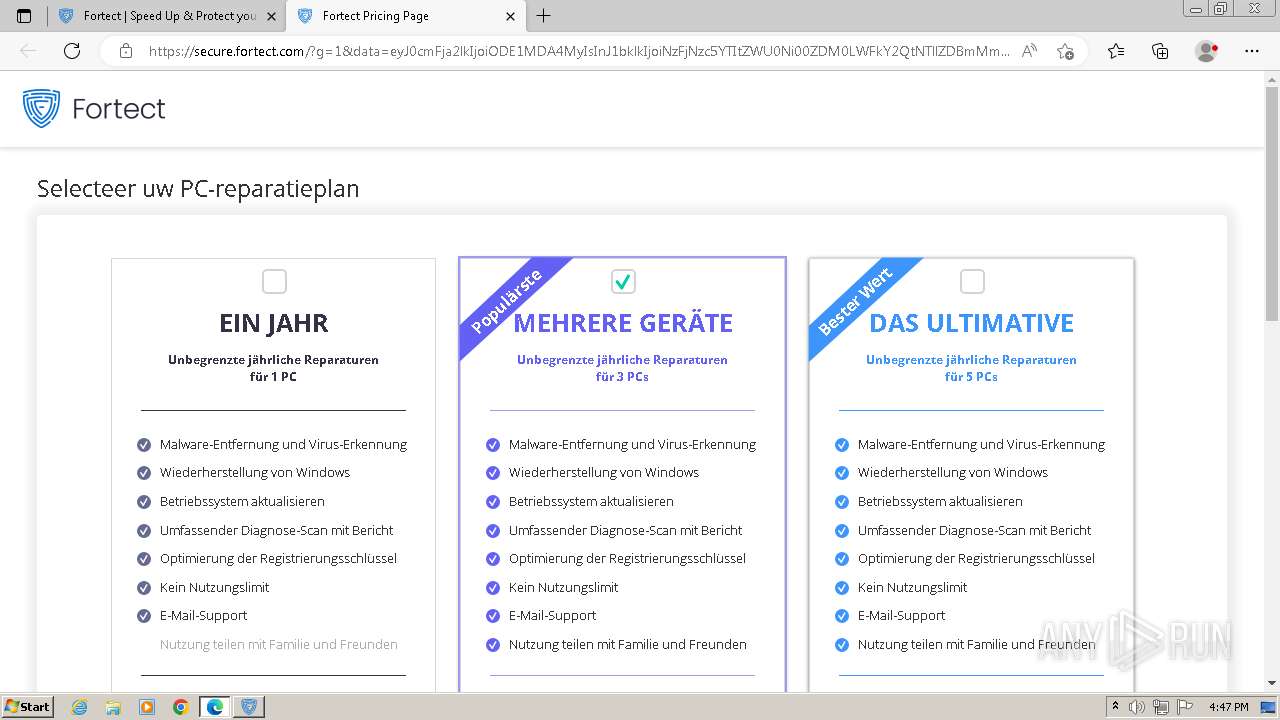Open the tab actions menu icon
The image size is (1280, 720).
click(x=24, y=16)
